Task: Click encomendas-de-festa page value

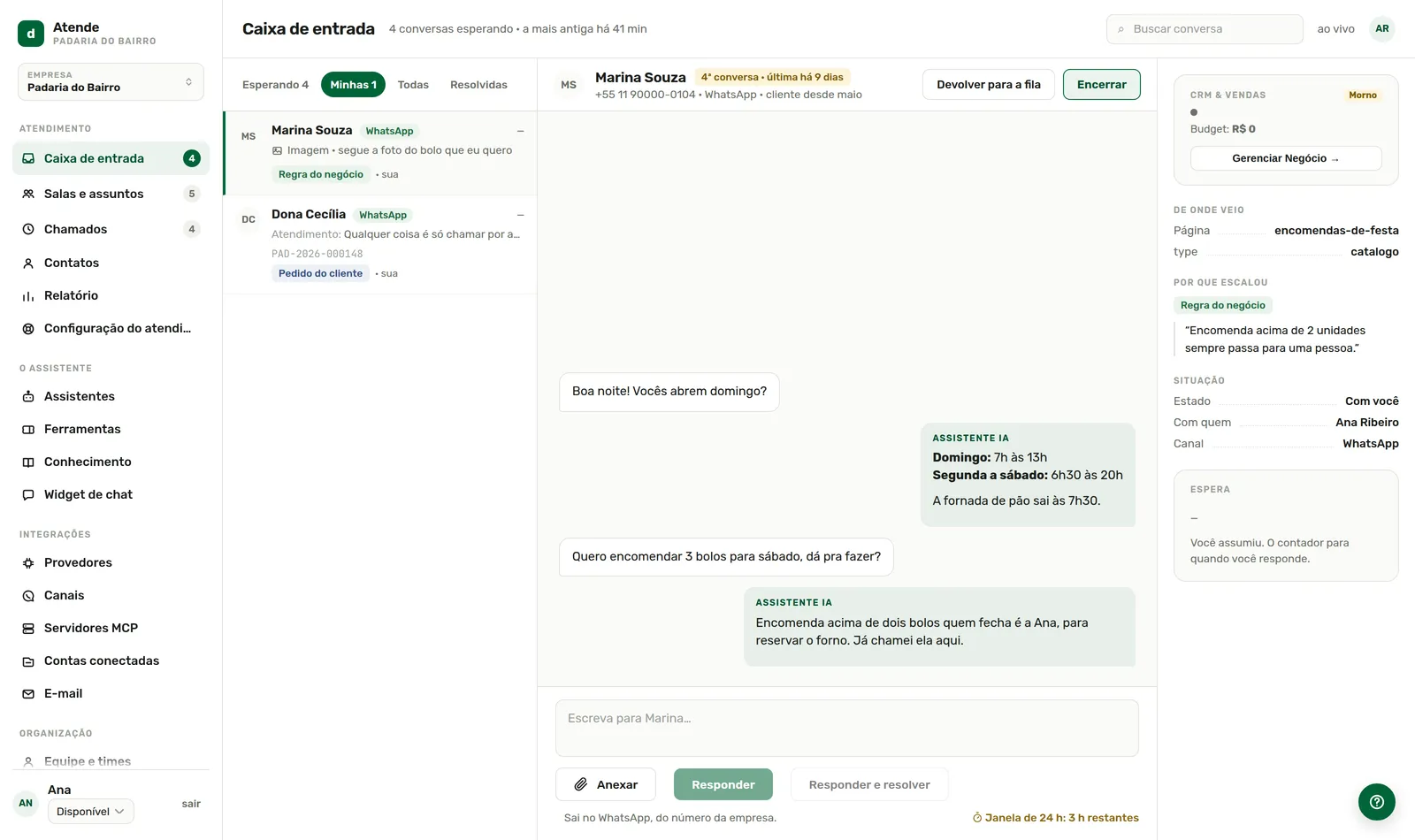Action: 1336,230
